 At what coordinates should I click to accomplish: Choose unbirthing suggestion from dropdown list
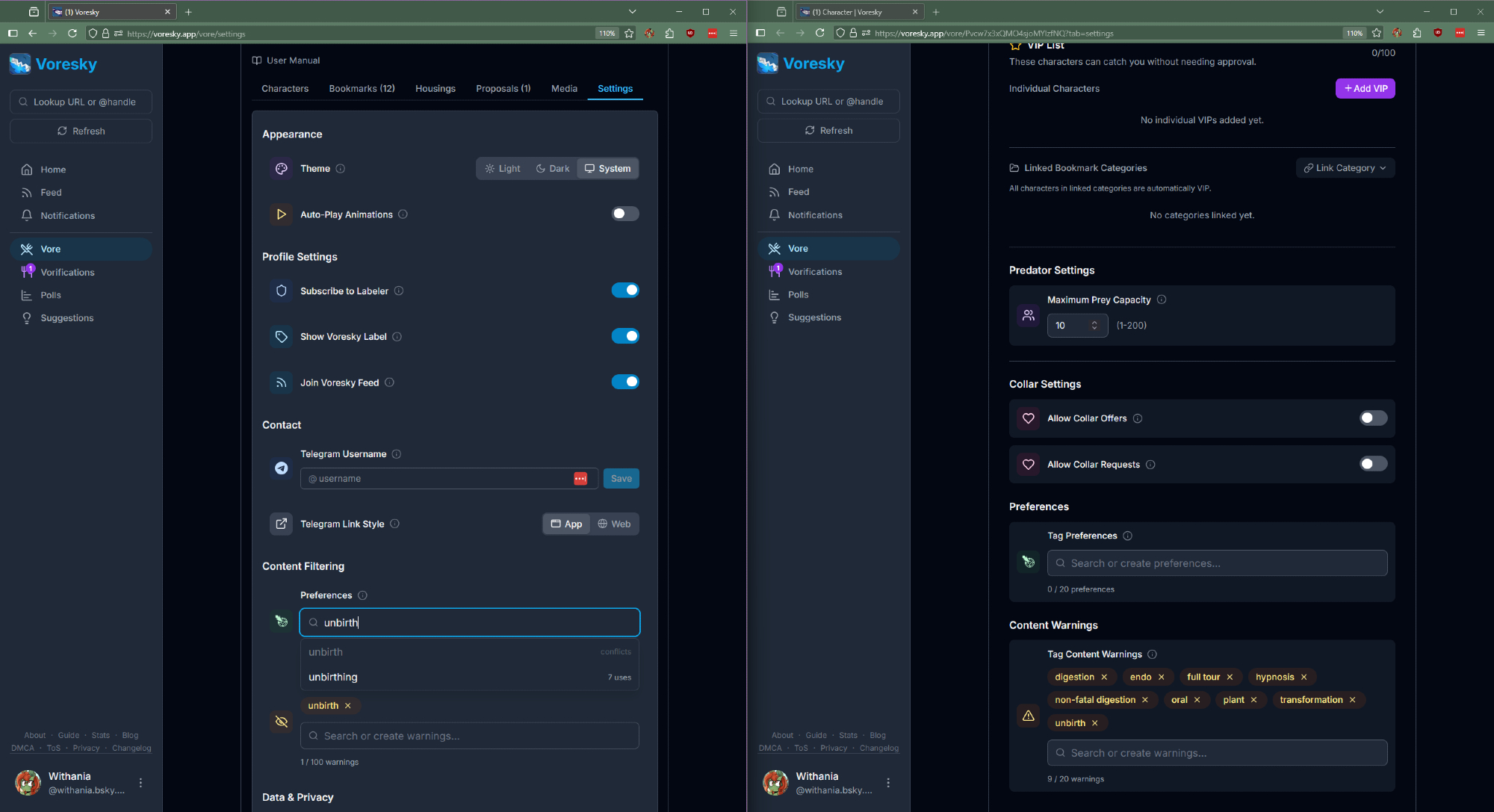pyautogui.click(x=333, y=678)
